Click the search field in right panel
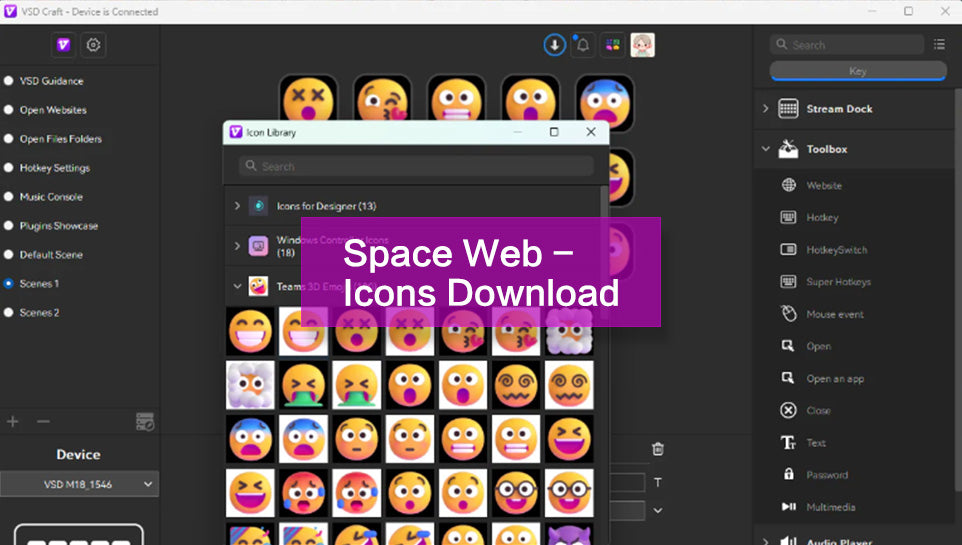 [x=847, y=44]
